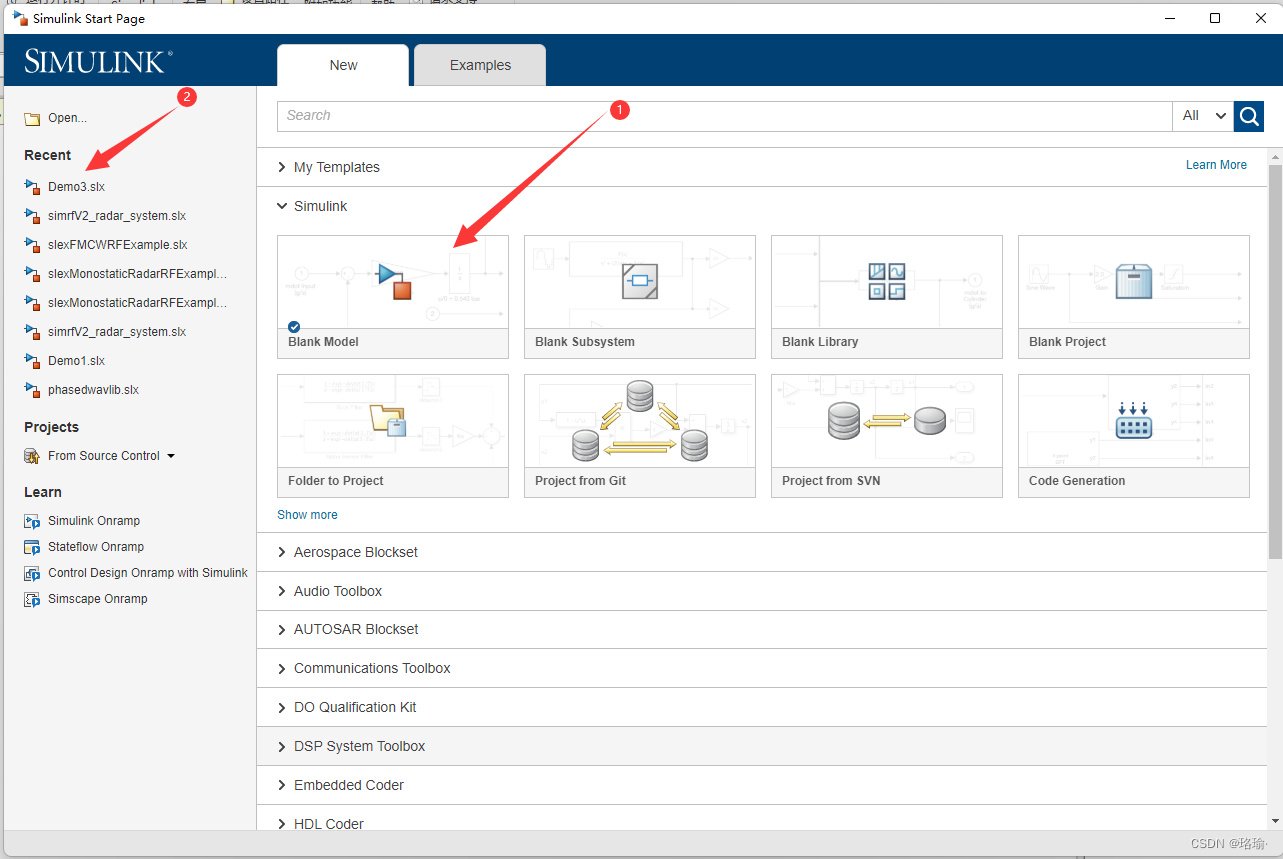1283x859 pixels.
Task: Launch the Stateflow Onramp
Action: click(92, 546)
